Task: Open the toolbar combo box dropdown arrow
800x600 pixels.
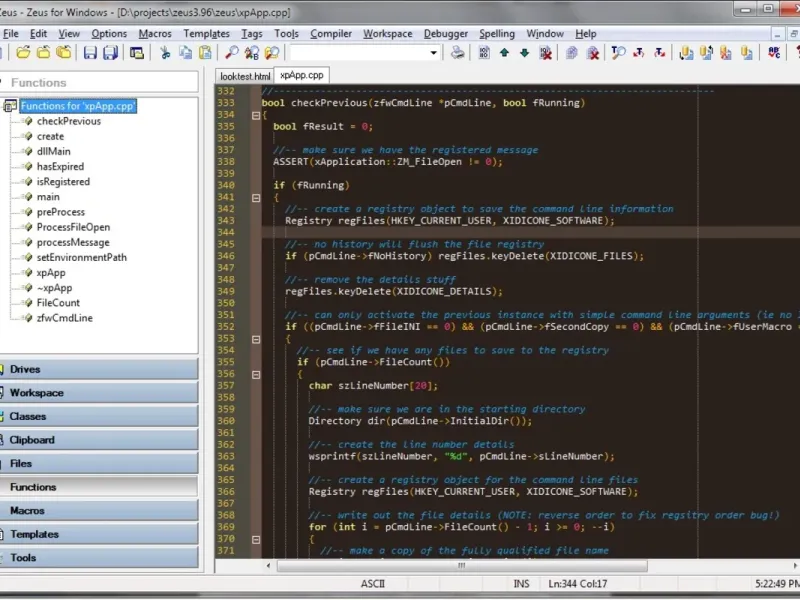Action: [x=434, y=53]
